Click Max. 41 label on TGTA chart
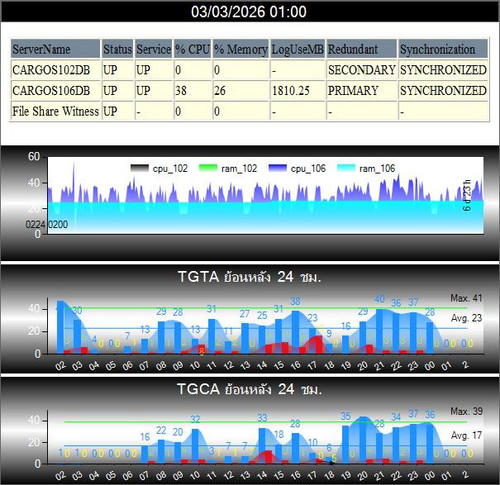Image resolution: width=500 pixels, height=485 pixels. [x=466, y=298]
